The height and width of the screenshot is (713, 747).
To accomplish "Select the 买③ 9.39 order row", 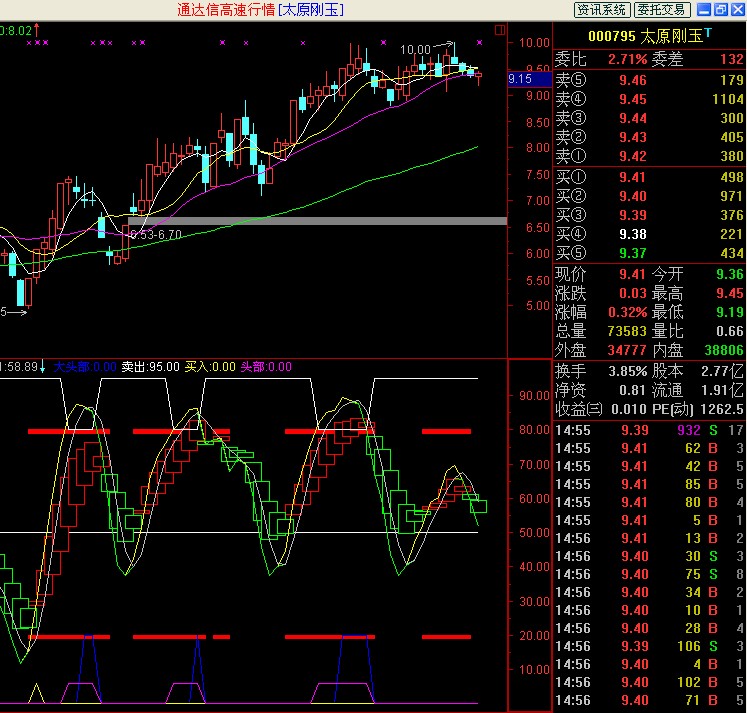I will pos(649,215).
